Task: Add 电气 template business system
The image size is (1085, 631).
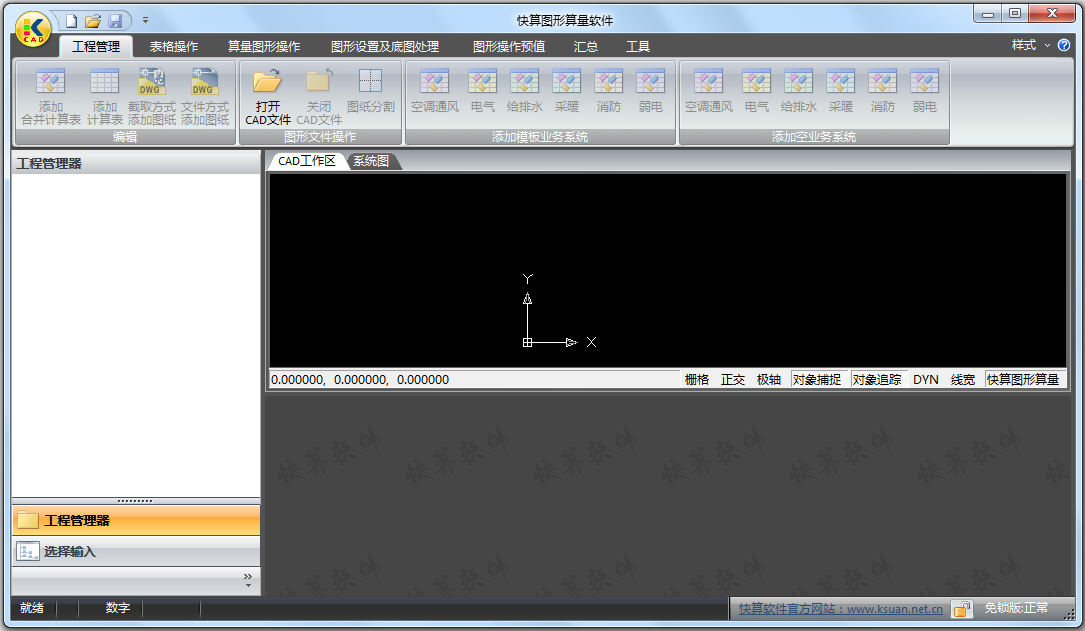Action: click(x=482, y=91)
